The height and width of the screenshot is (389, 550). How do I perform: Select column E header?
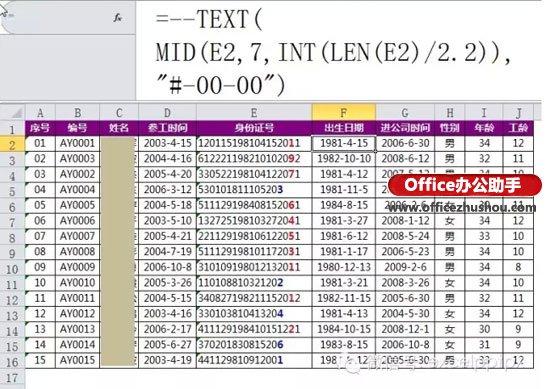[254, 113]
